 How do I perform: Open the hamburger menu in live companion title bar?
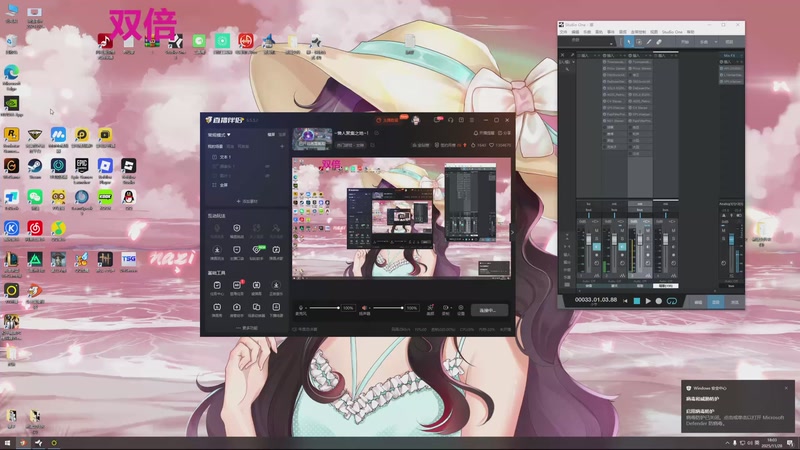[472, 120]
